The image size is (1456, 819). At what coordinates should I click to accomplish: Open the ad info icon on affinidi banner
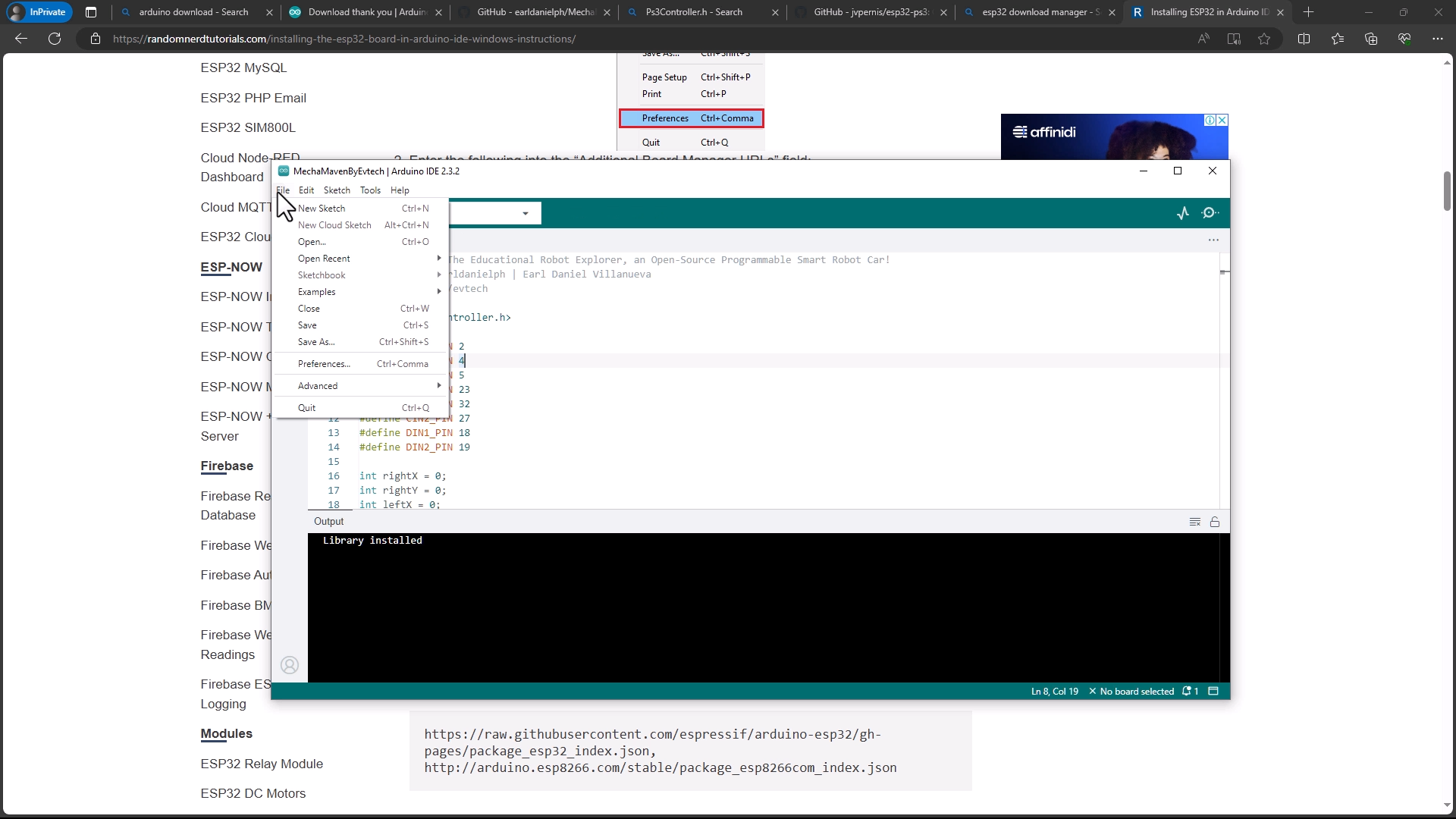pyautogui.click(x=1210, y=121)
